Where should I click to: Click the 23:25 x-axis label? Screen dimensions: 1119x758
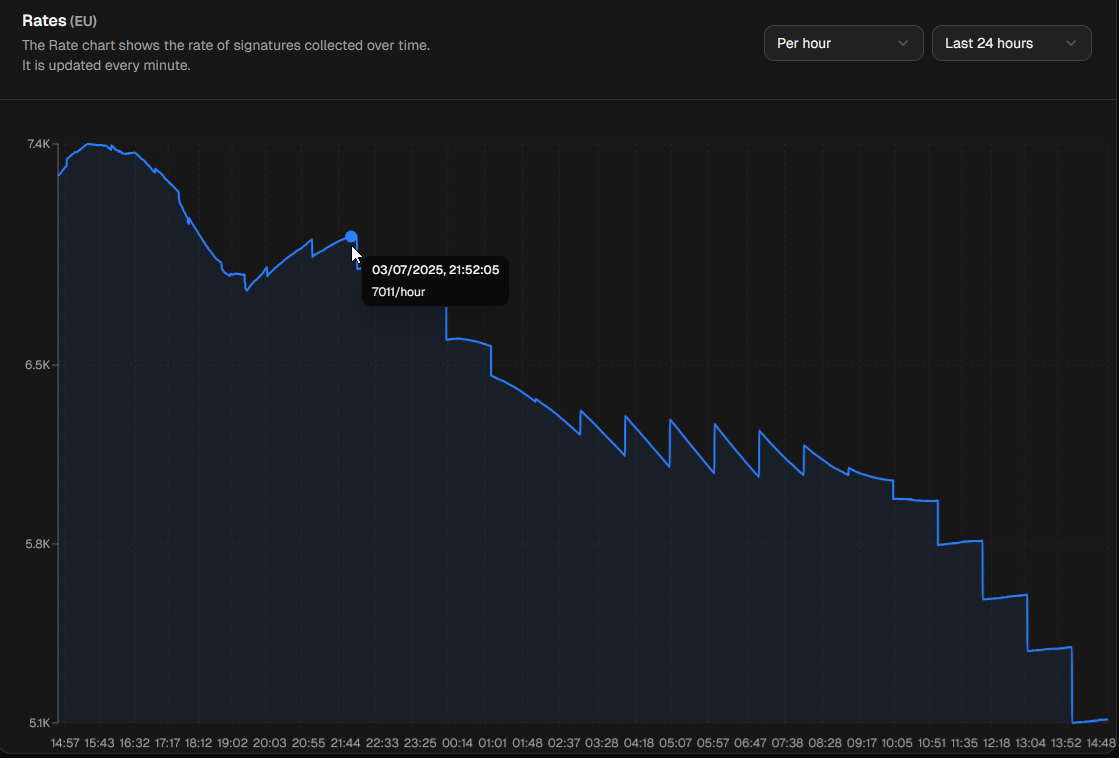click(420, 743)
